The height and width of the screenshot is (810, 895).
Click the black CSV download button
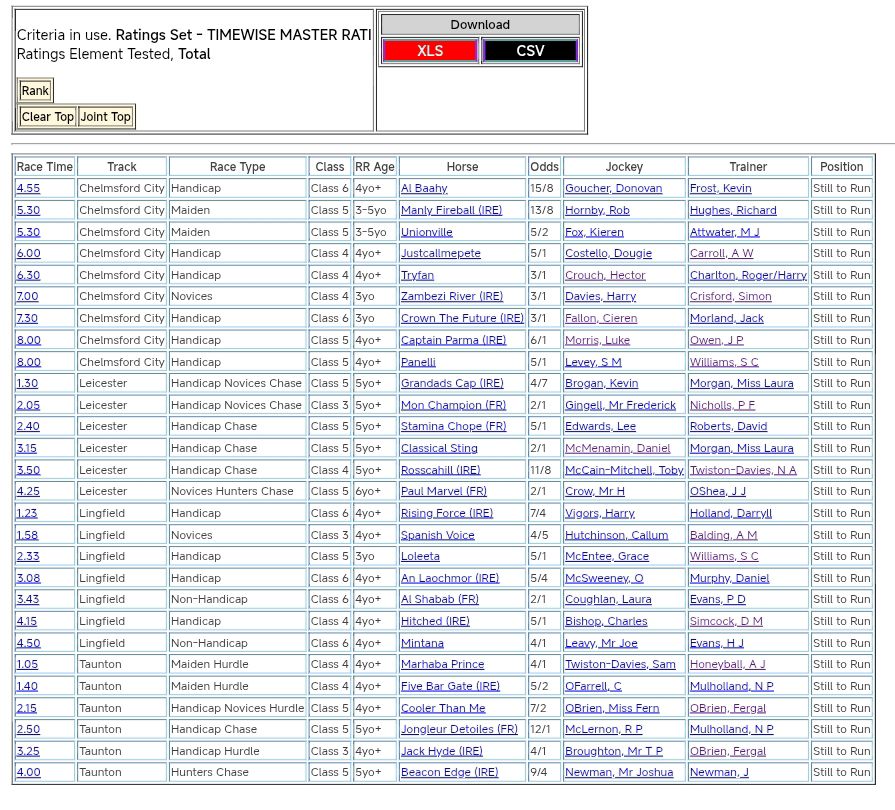[530, 51]
